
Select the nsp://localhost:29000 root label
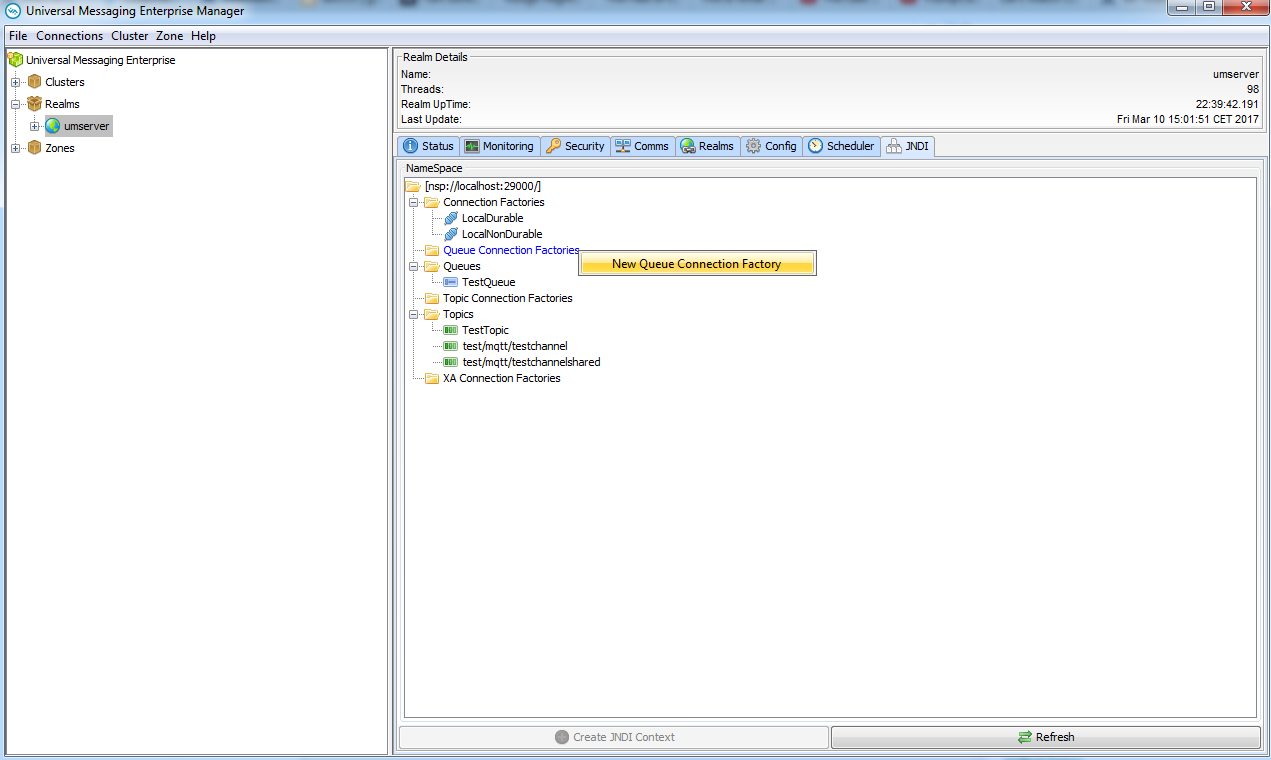(x=482, y=186)
